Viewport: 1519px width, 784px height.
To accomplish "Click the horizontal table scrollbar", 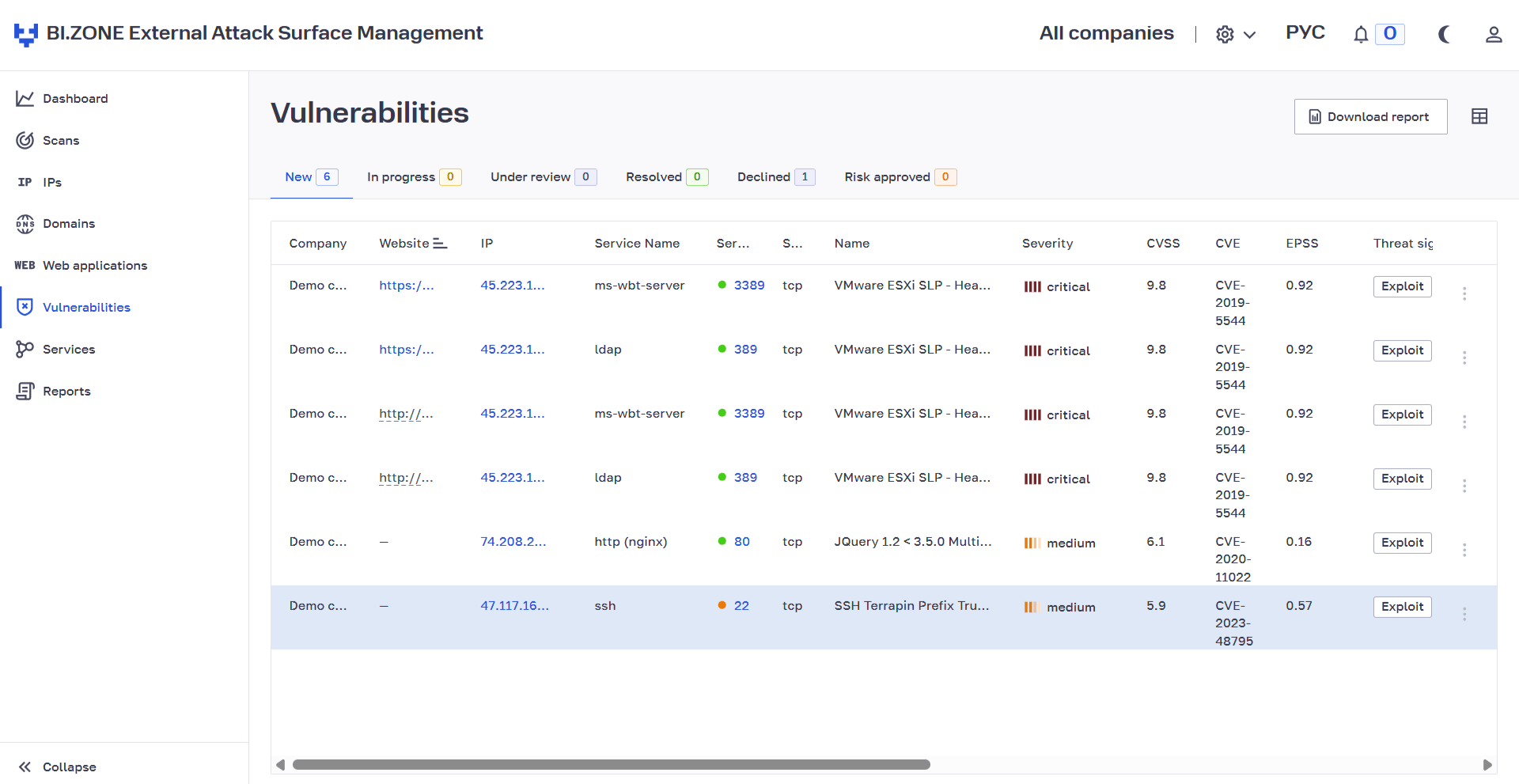I will pos(612,765).
